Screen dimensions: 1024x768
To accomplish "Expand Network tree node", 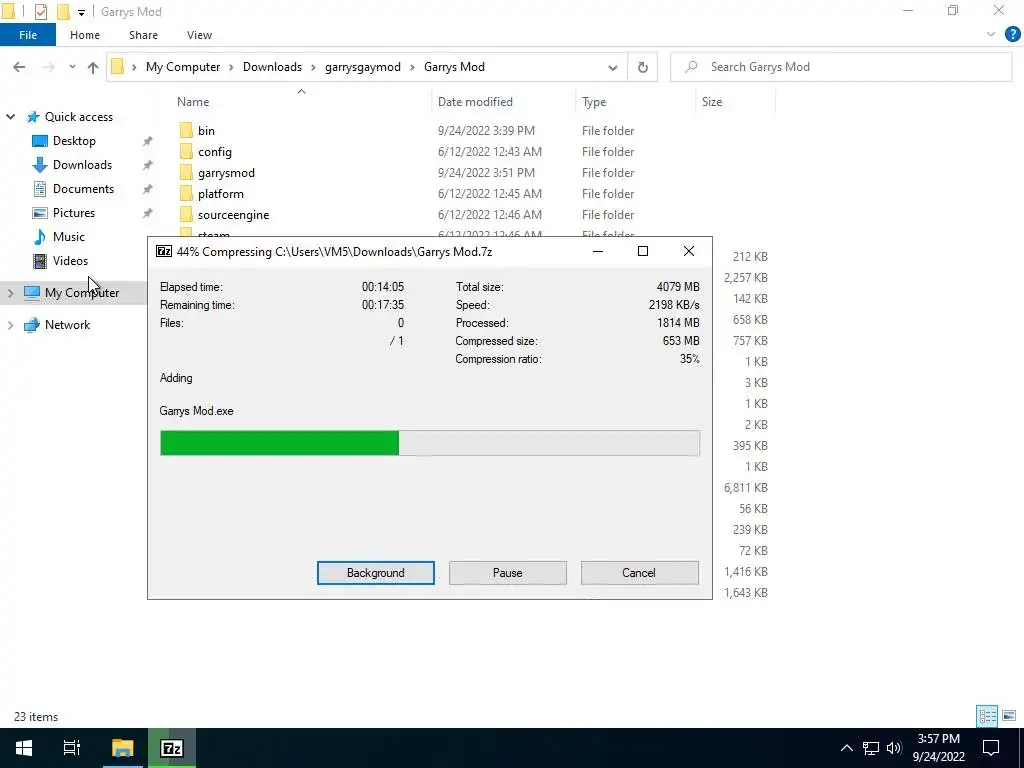I will (10, 325).
